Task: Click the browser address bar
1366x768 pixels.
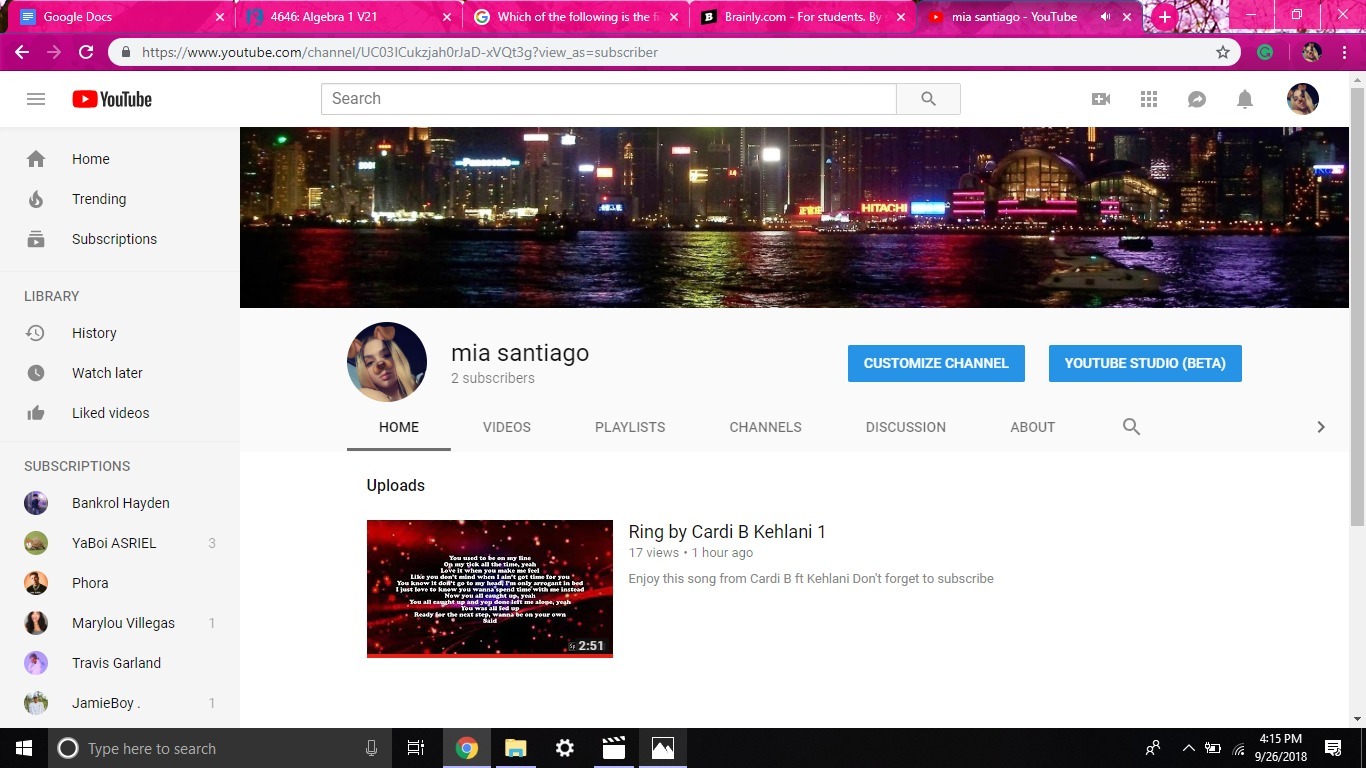Action: point(675,52)
